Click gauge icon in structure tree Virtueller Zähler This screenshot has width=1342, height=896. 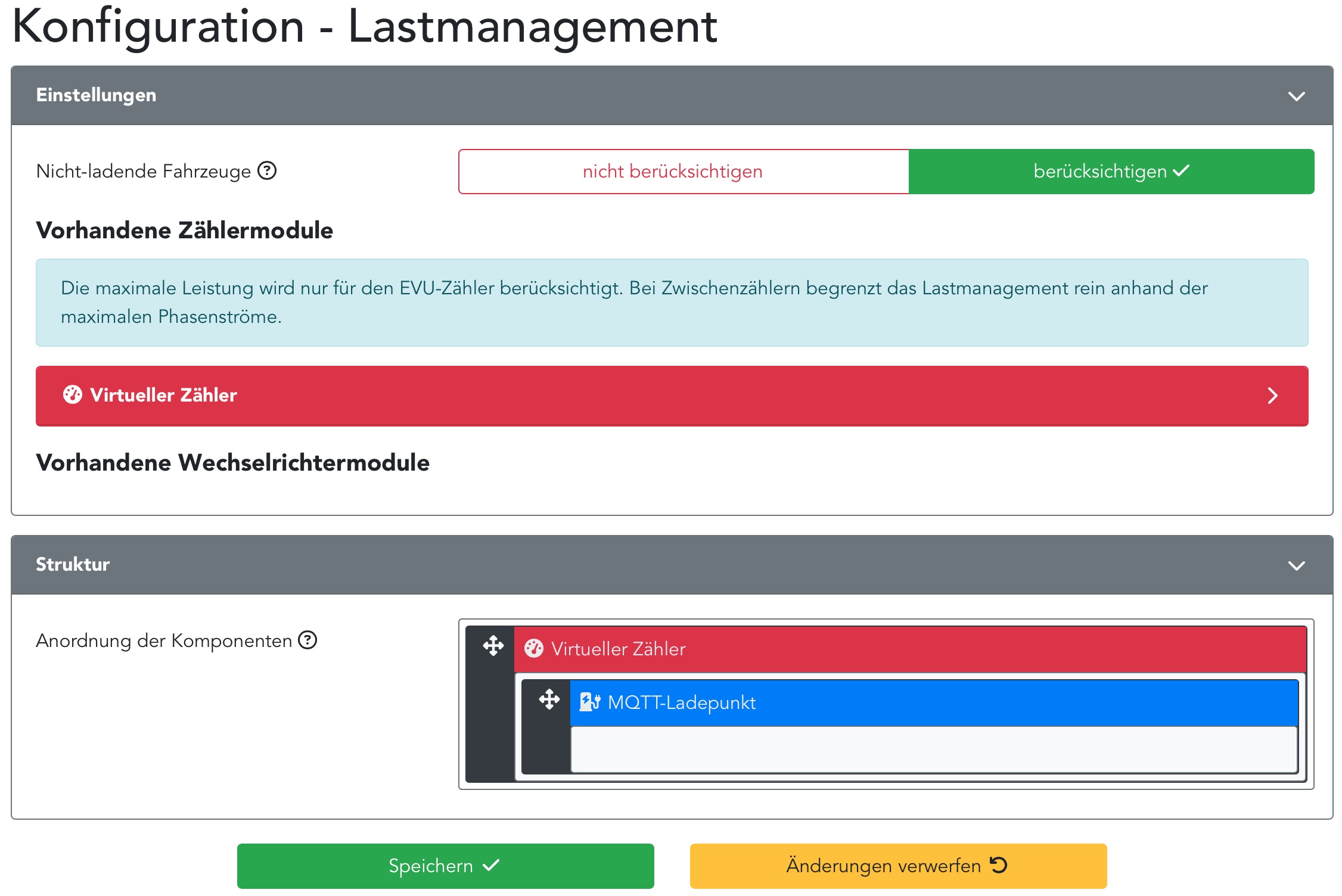534,649
